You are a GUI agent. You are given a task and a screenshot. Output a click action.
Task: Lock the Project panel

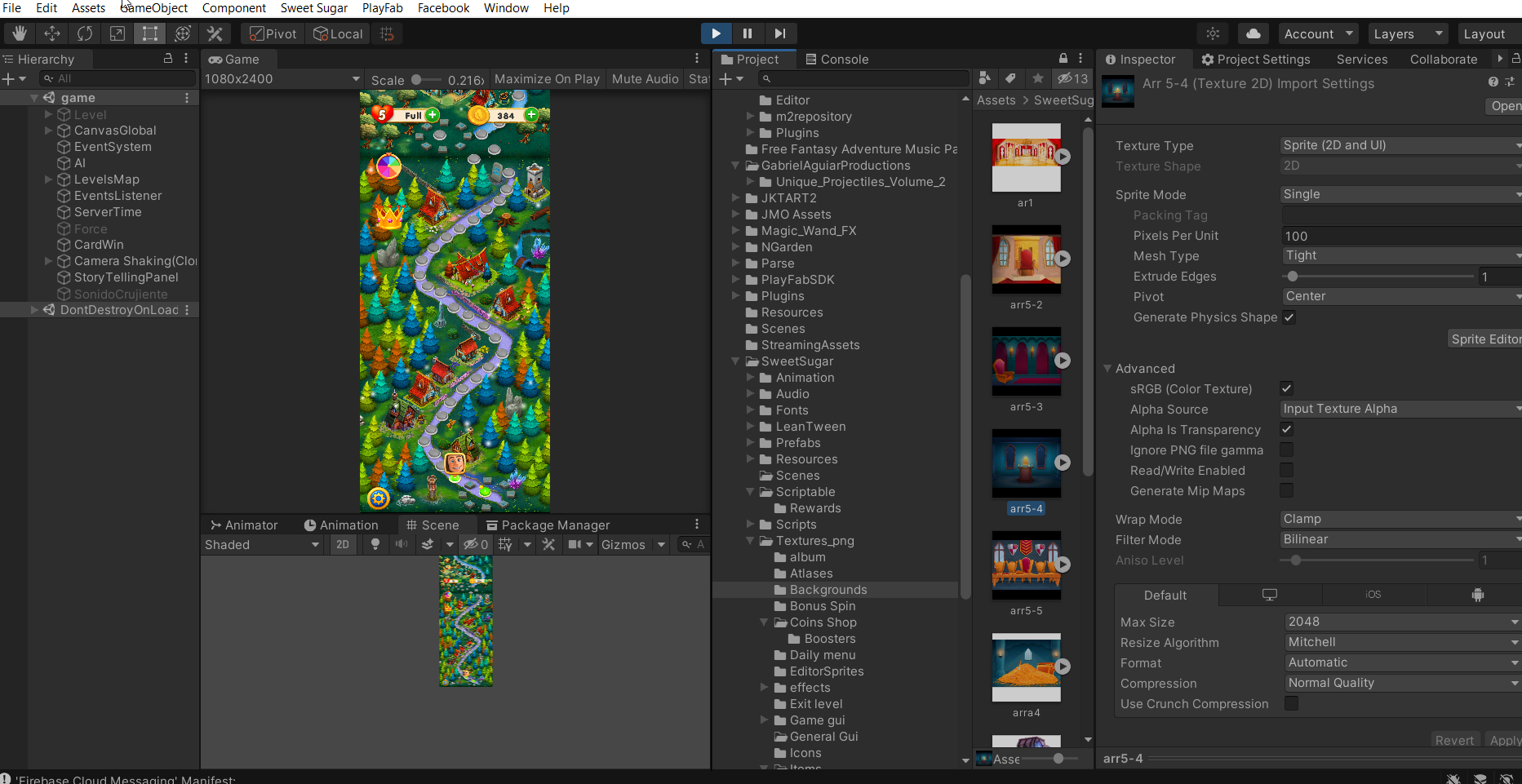pos(1063,59)
